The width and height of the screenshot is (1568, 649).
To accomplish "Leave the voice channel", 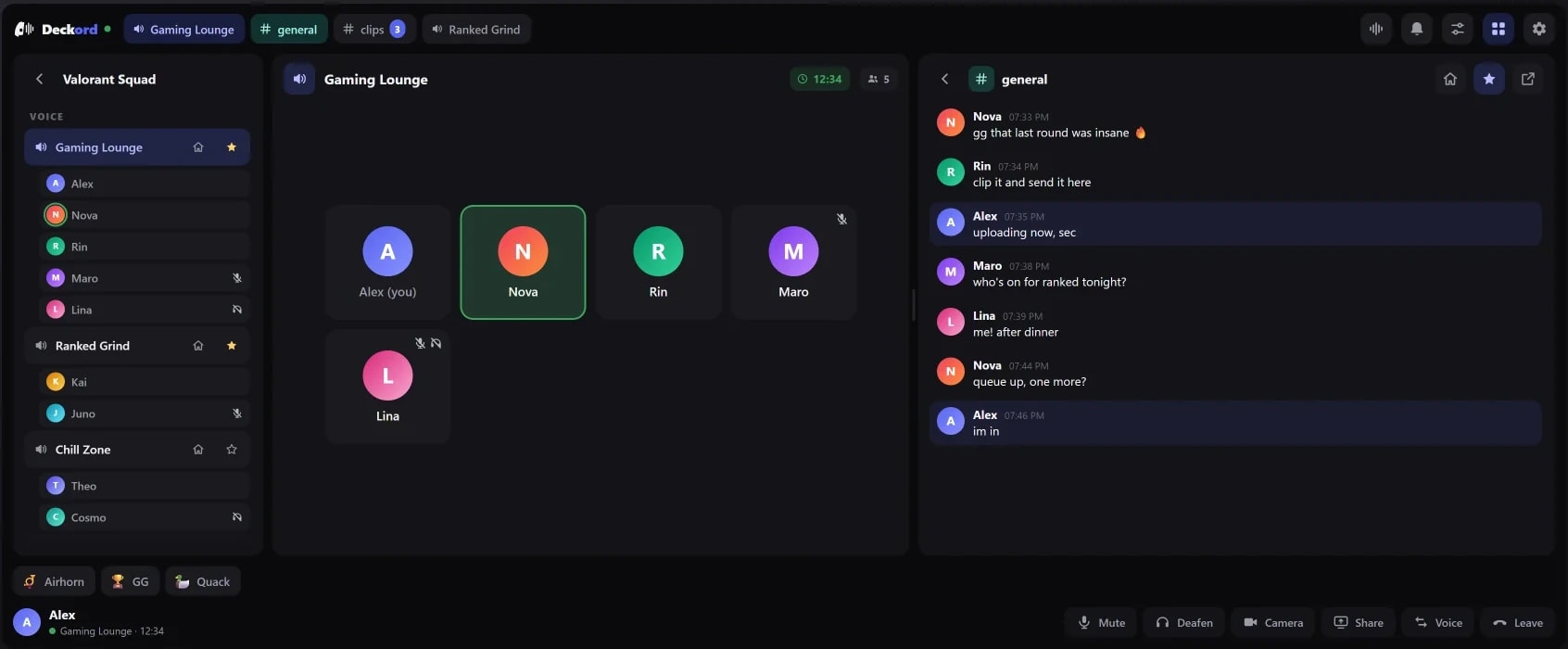I will point(1518,622).
